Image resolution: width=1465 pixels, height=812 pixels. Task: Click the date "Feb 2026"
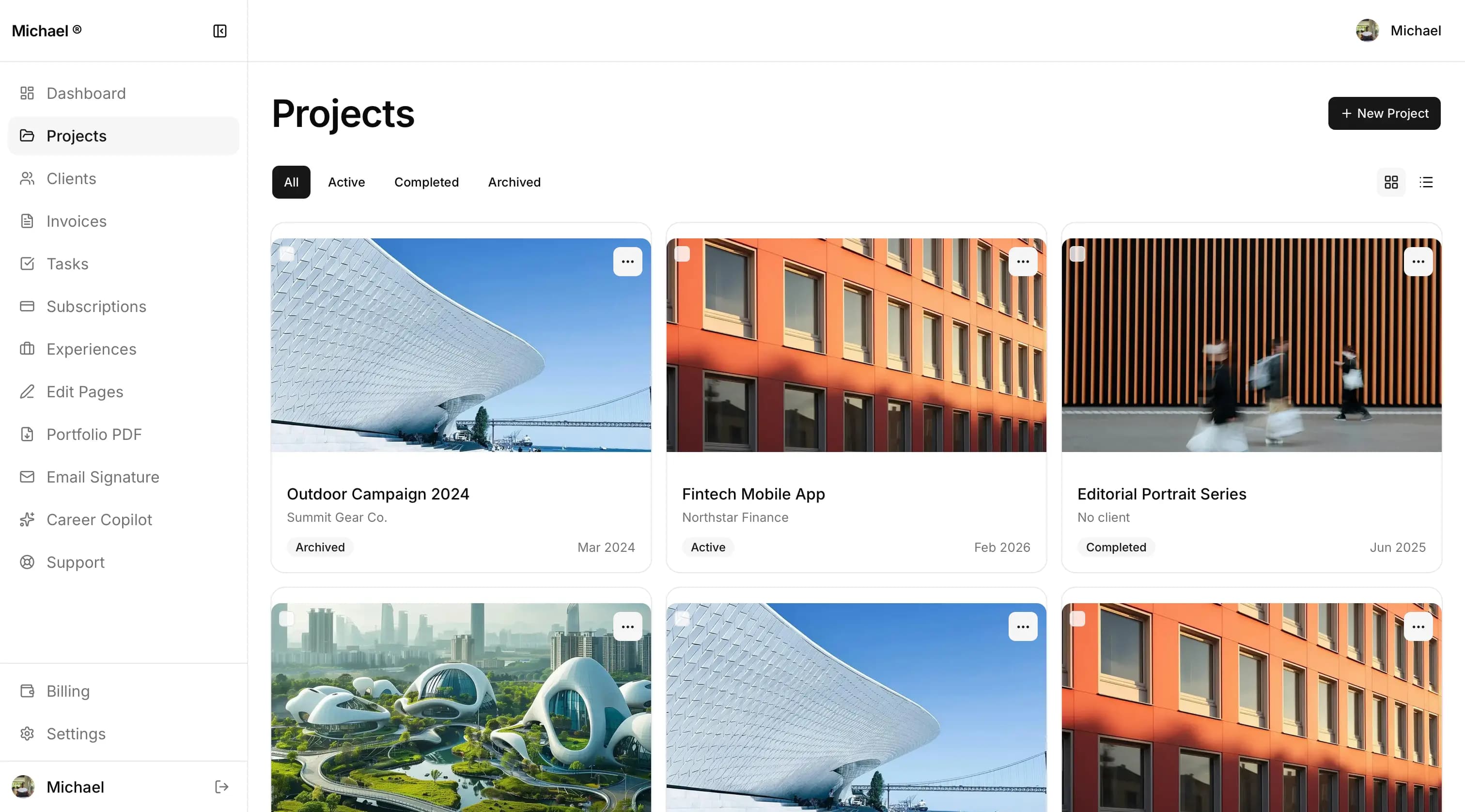pyautogui.click(x=1002, y=547)
